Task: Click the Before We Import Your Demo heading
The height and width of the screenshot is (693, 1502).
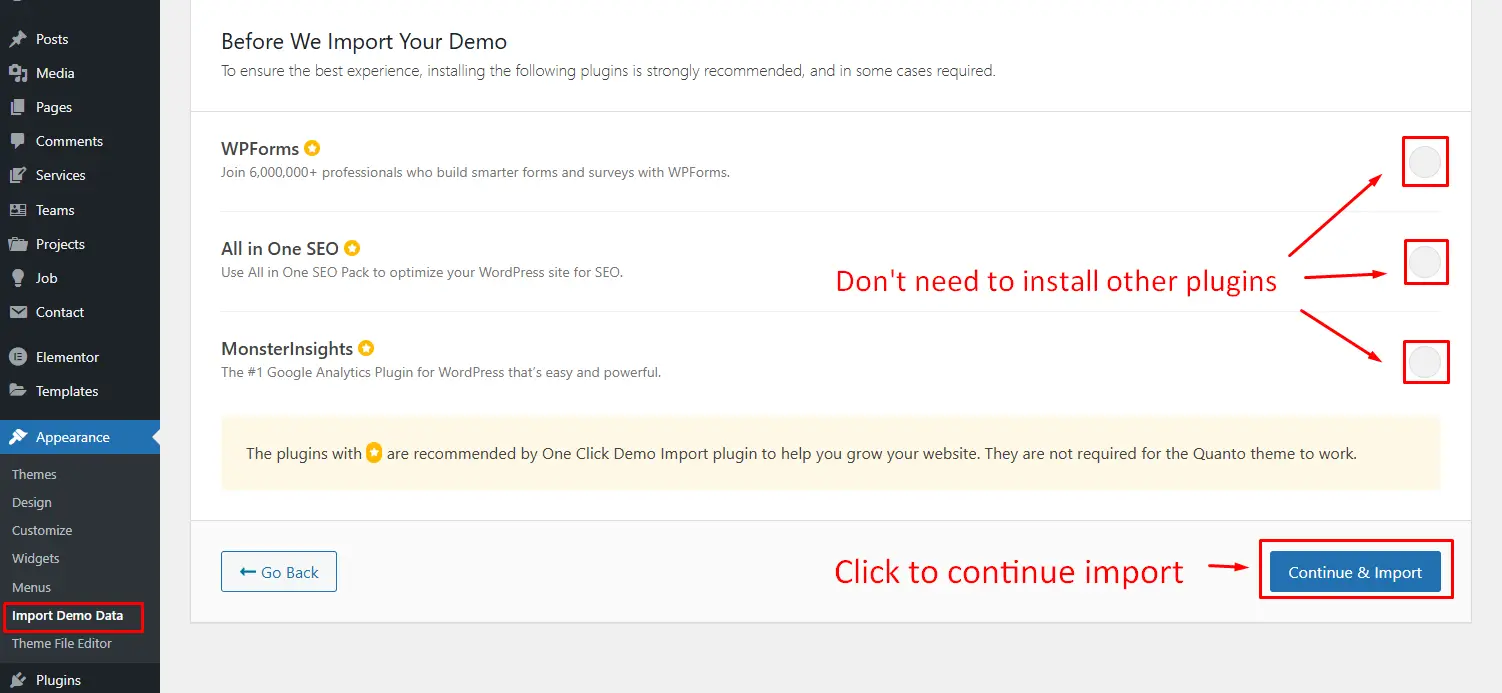Action: pyautogui.click(x=364, y=42)
